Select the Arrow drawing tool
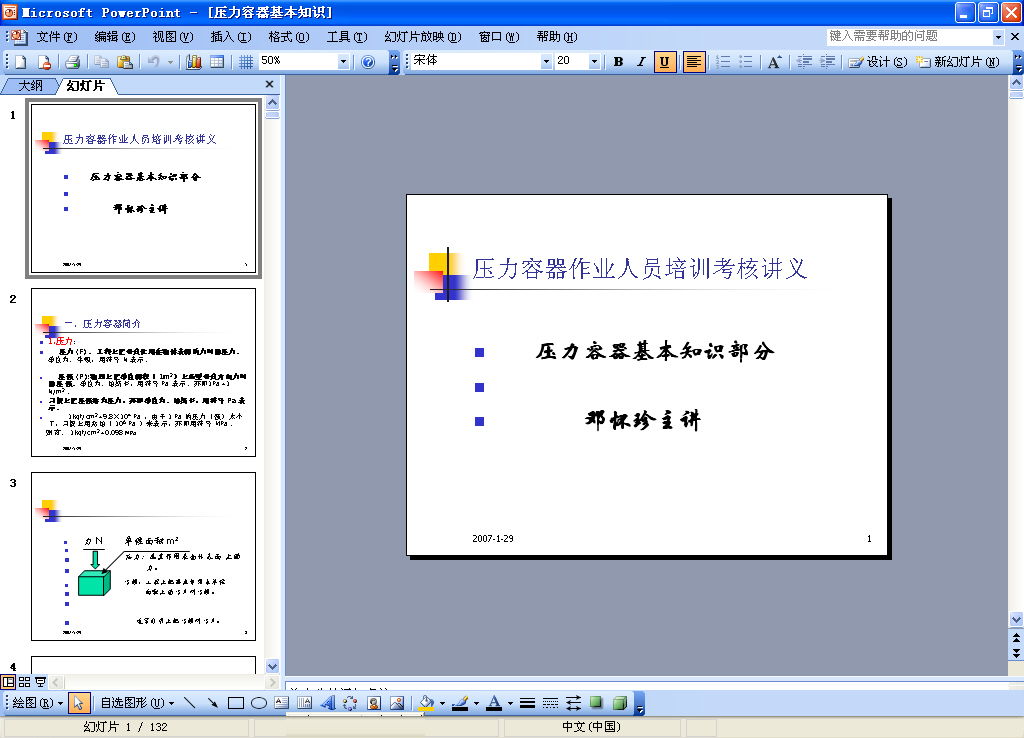The width and height of the screenshot is (1024, 738). [213, 703]
